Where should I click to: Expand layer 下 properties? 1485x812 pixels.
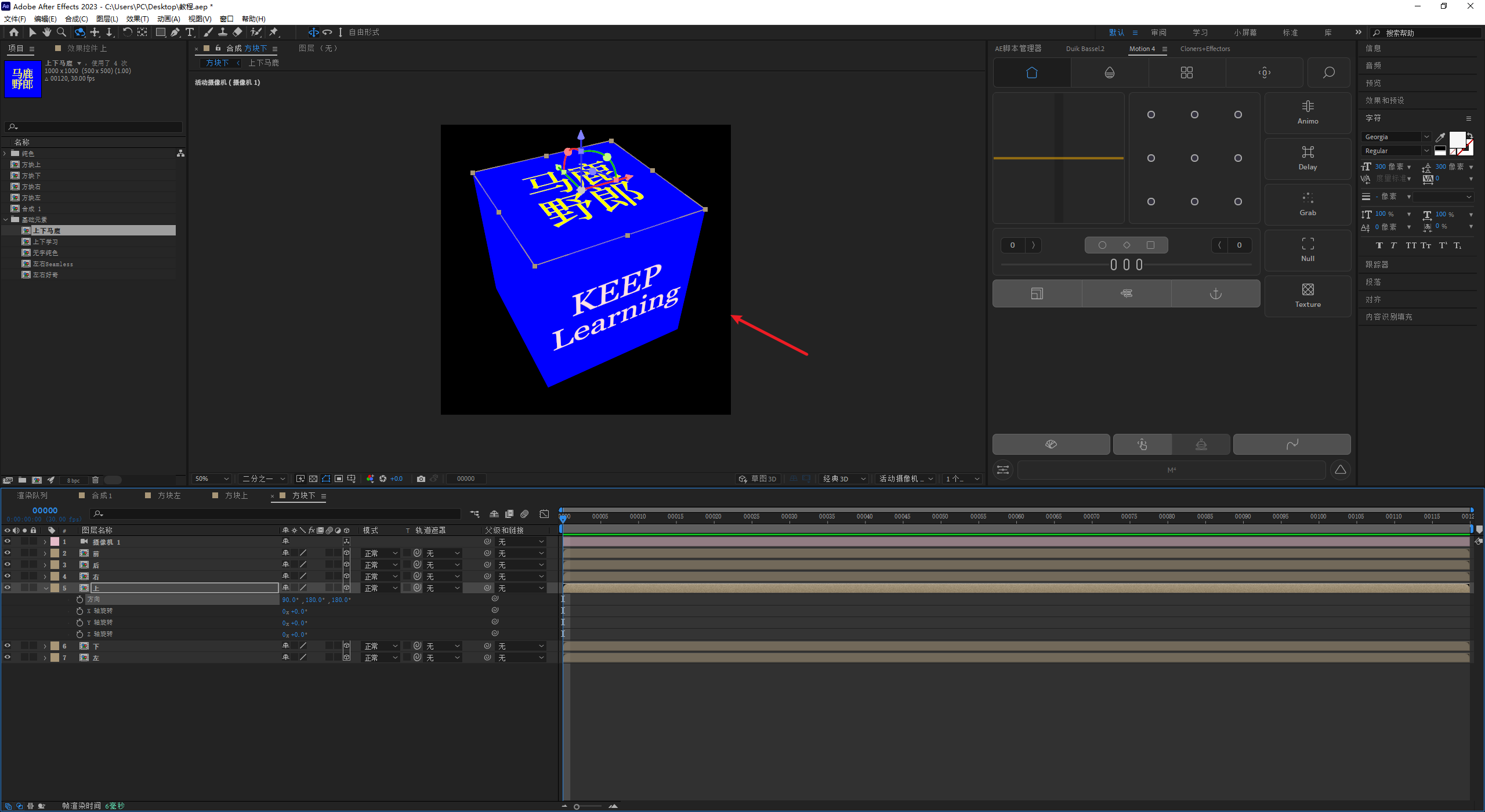coord(45,646)
